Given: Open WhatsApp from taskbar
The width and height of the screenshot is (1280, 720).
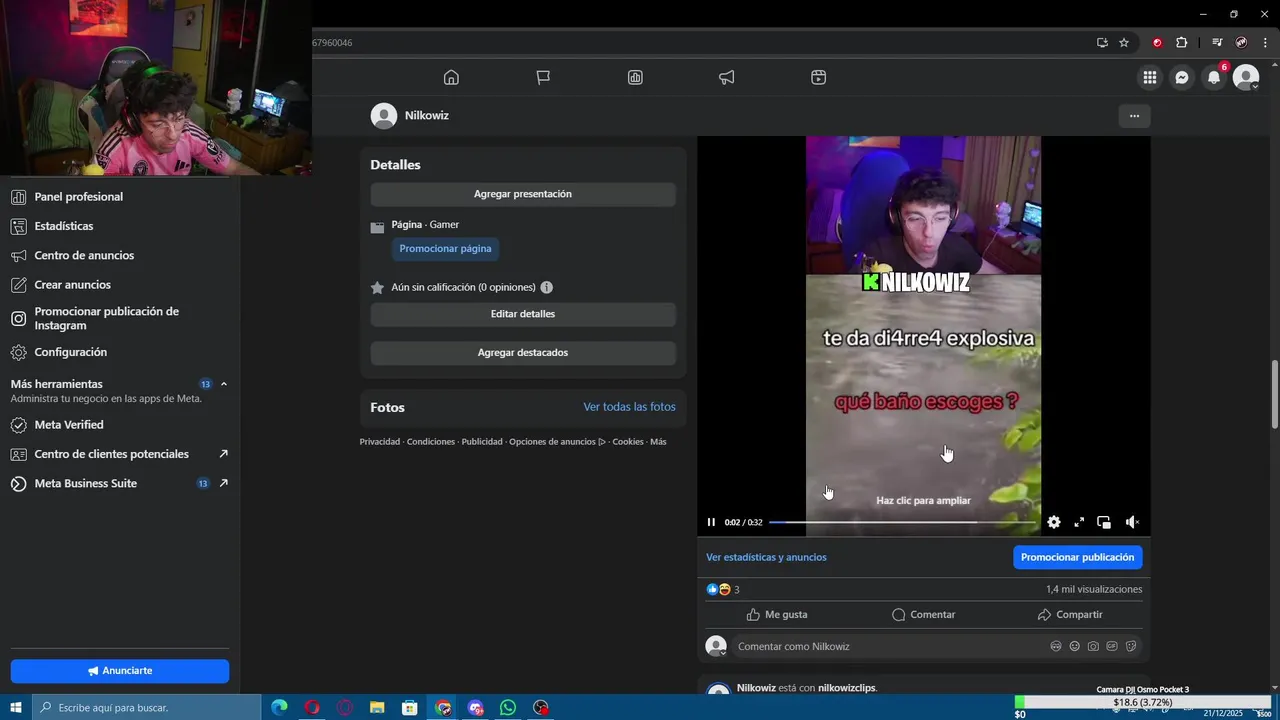Looking at the screenshot, I should tap(508, 708).
